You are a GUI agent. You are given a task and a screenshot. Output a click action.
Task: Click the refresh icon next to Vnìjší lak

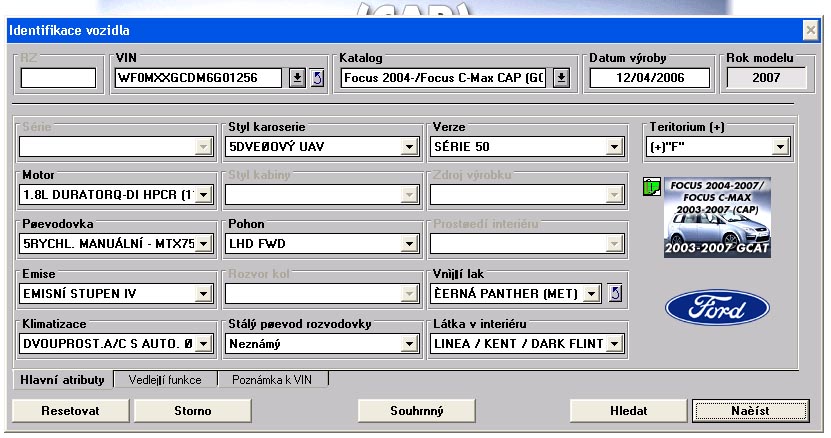[x=616, y=292]
